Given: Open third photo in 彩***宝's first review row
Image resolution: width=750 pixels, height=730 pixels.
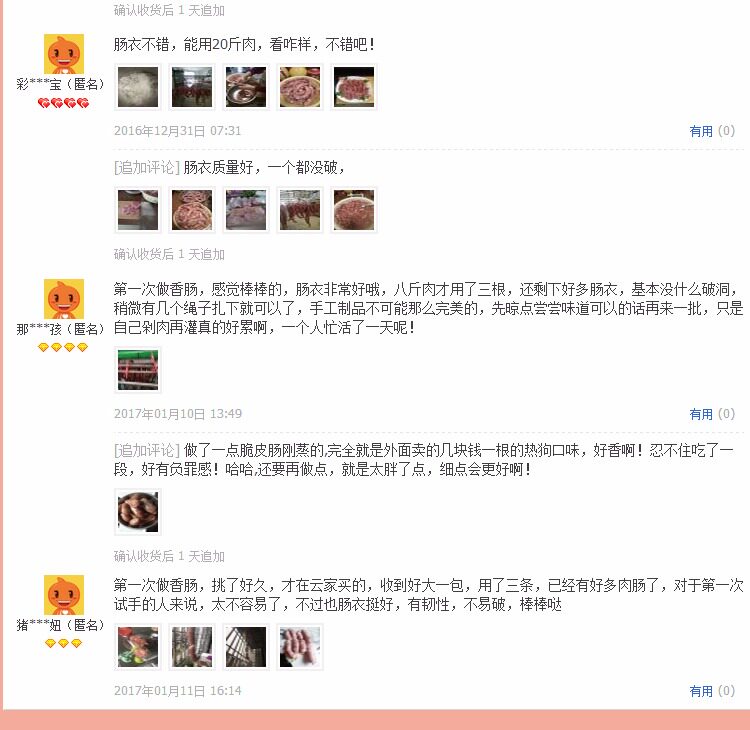Looking at the screenshot, I should click(246, 87).
